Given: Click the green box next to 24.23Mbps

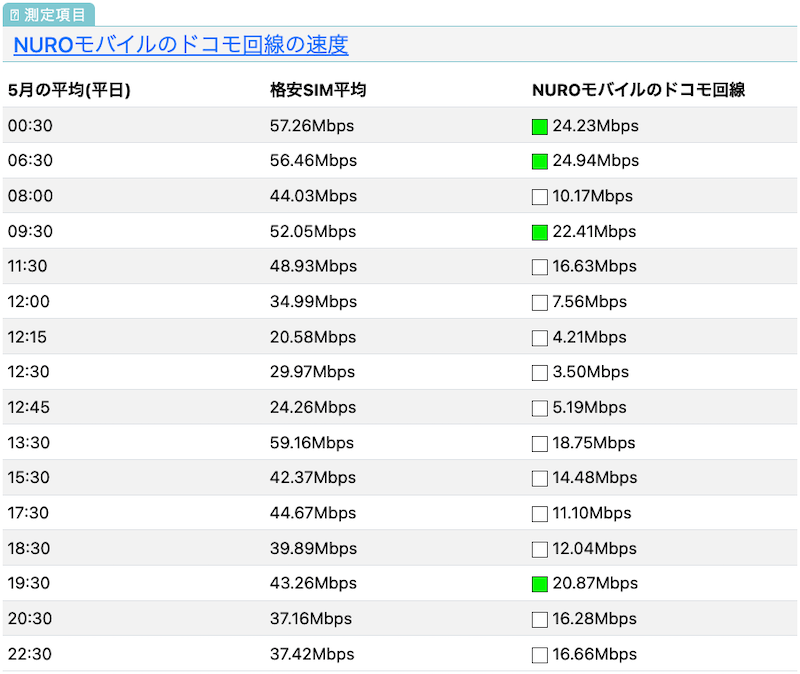Looking at the screenshot, I should pyautogui.click(x=539, y=127).
